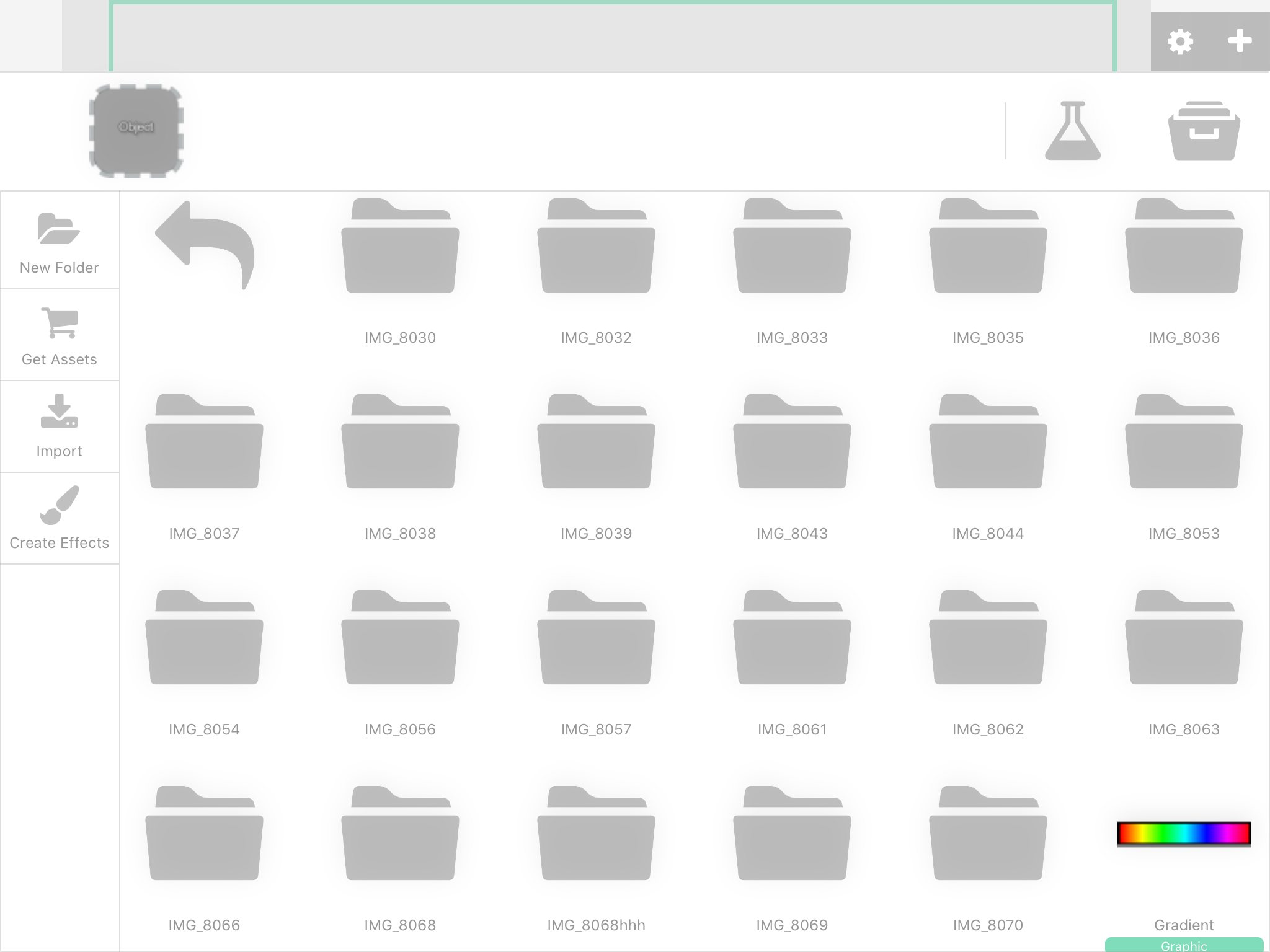Open folder IMG_8063

1183,640
